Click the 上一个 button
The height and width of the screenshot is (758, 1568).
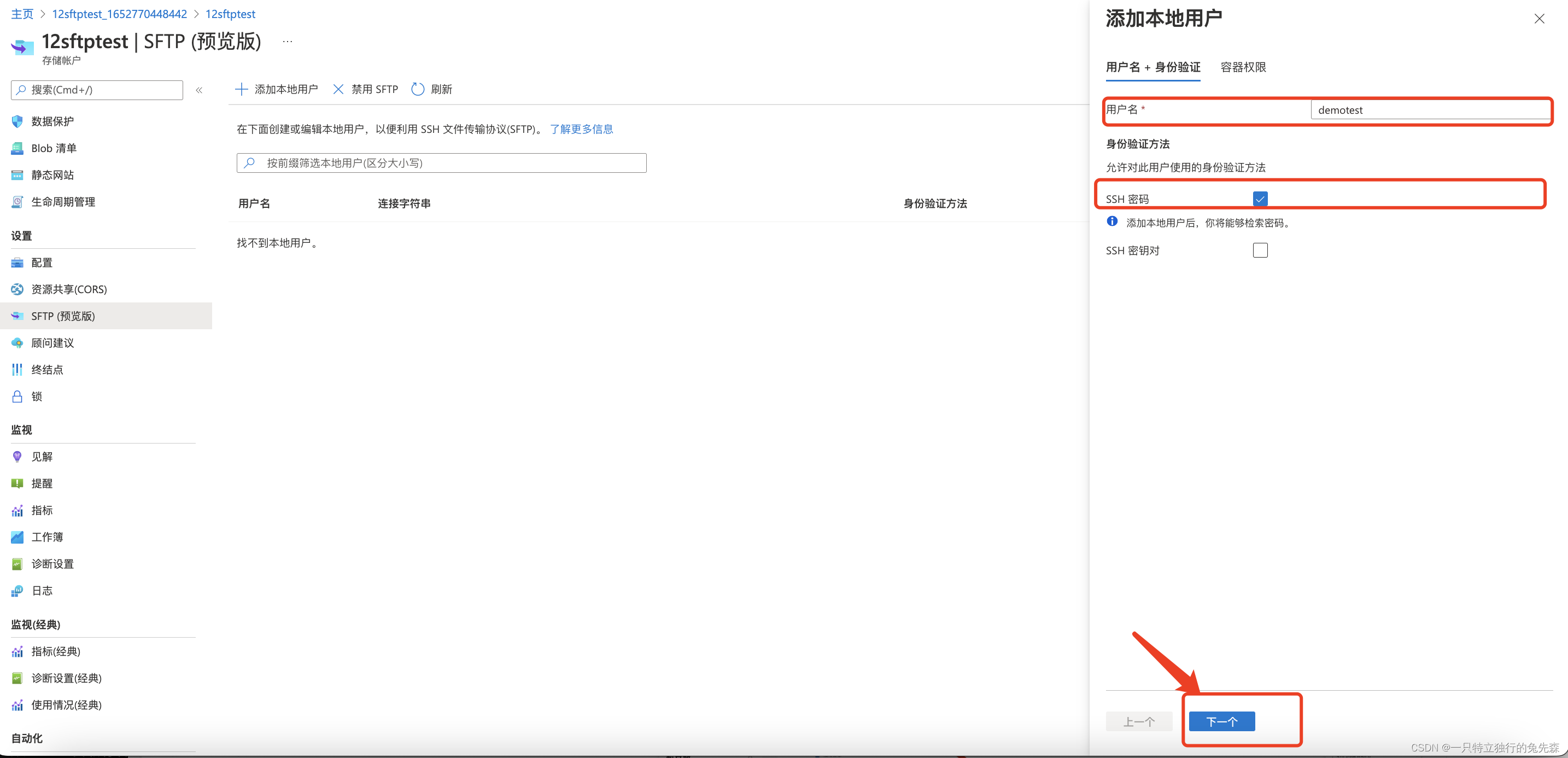click(1139, 721)
